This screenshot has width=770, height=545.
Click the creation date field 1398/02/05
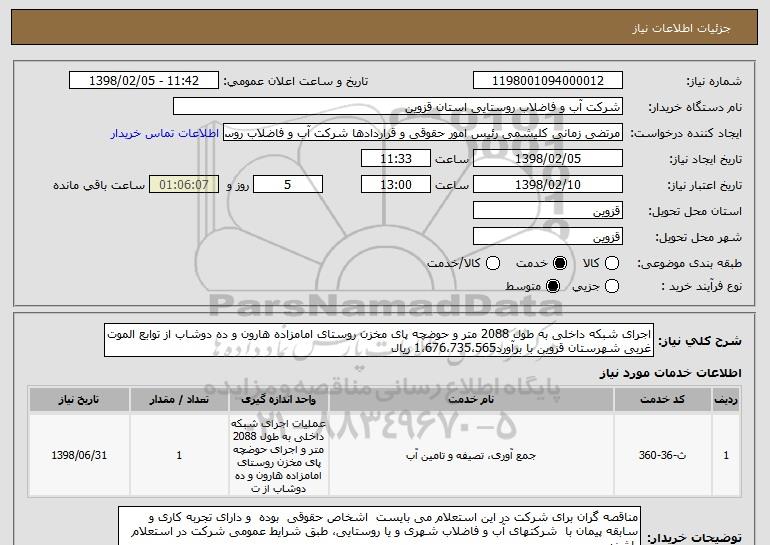click(548, 159)
